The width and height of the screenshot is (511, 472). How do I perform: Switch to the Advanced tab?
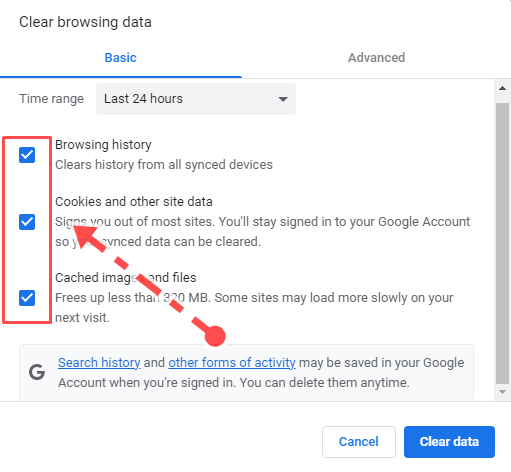(x=376, y=58)
